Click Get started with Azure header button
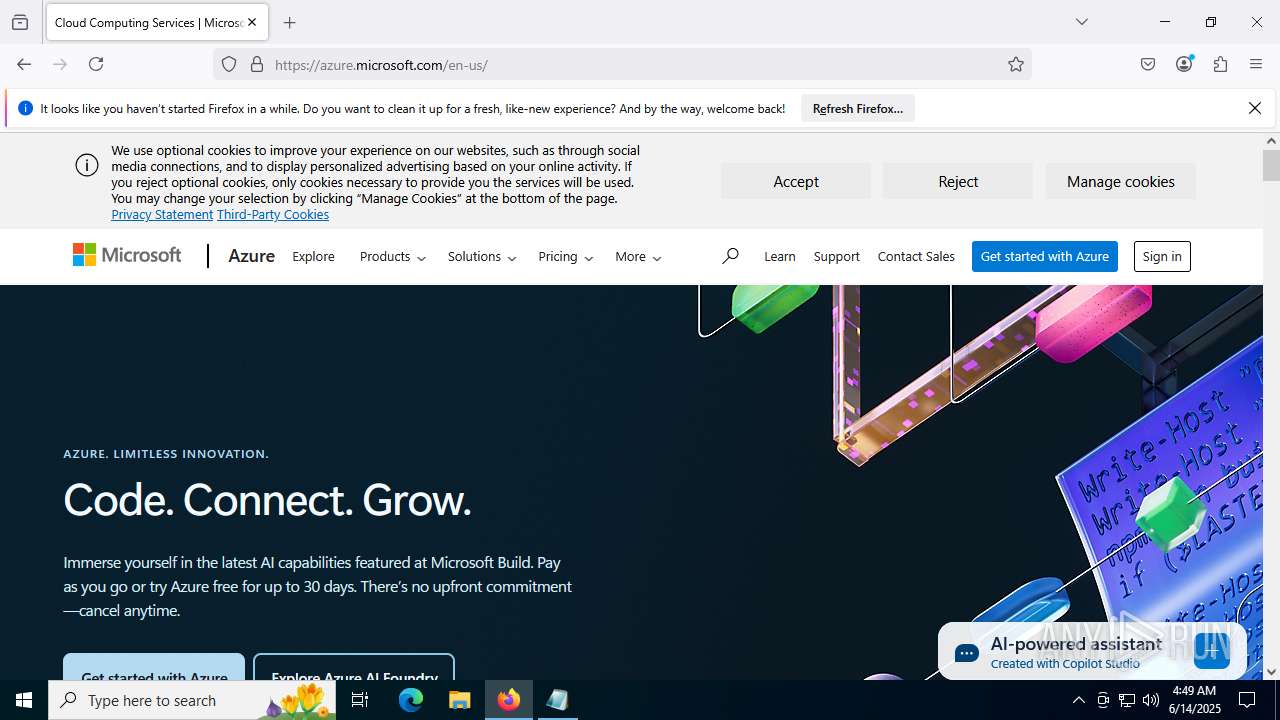 coord(1045,256)
